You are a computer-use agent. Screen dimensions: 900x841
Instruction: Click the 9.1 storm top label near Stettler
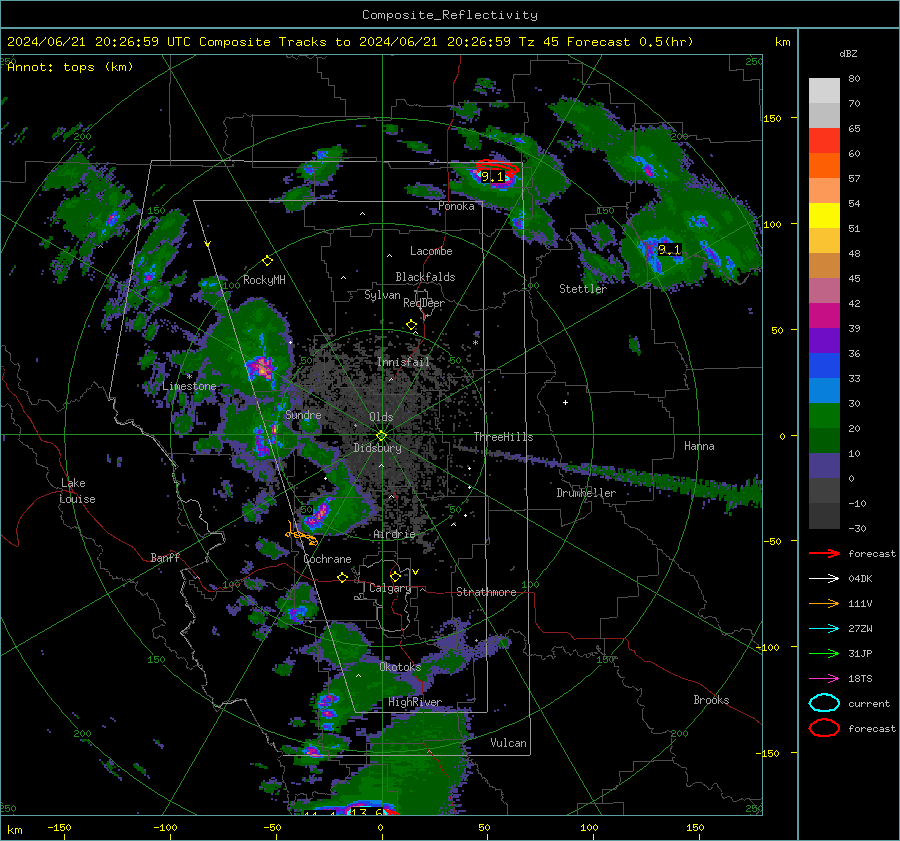click(669, 250)
